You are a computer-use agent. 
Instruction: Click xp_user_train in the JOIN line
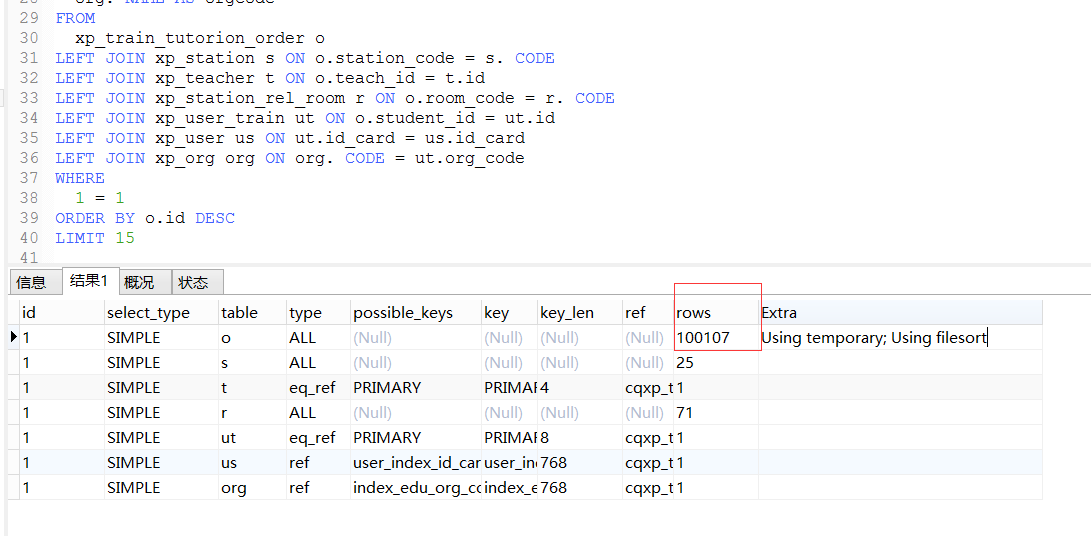tap(220, 118)
